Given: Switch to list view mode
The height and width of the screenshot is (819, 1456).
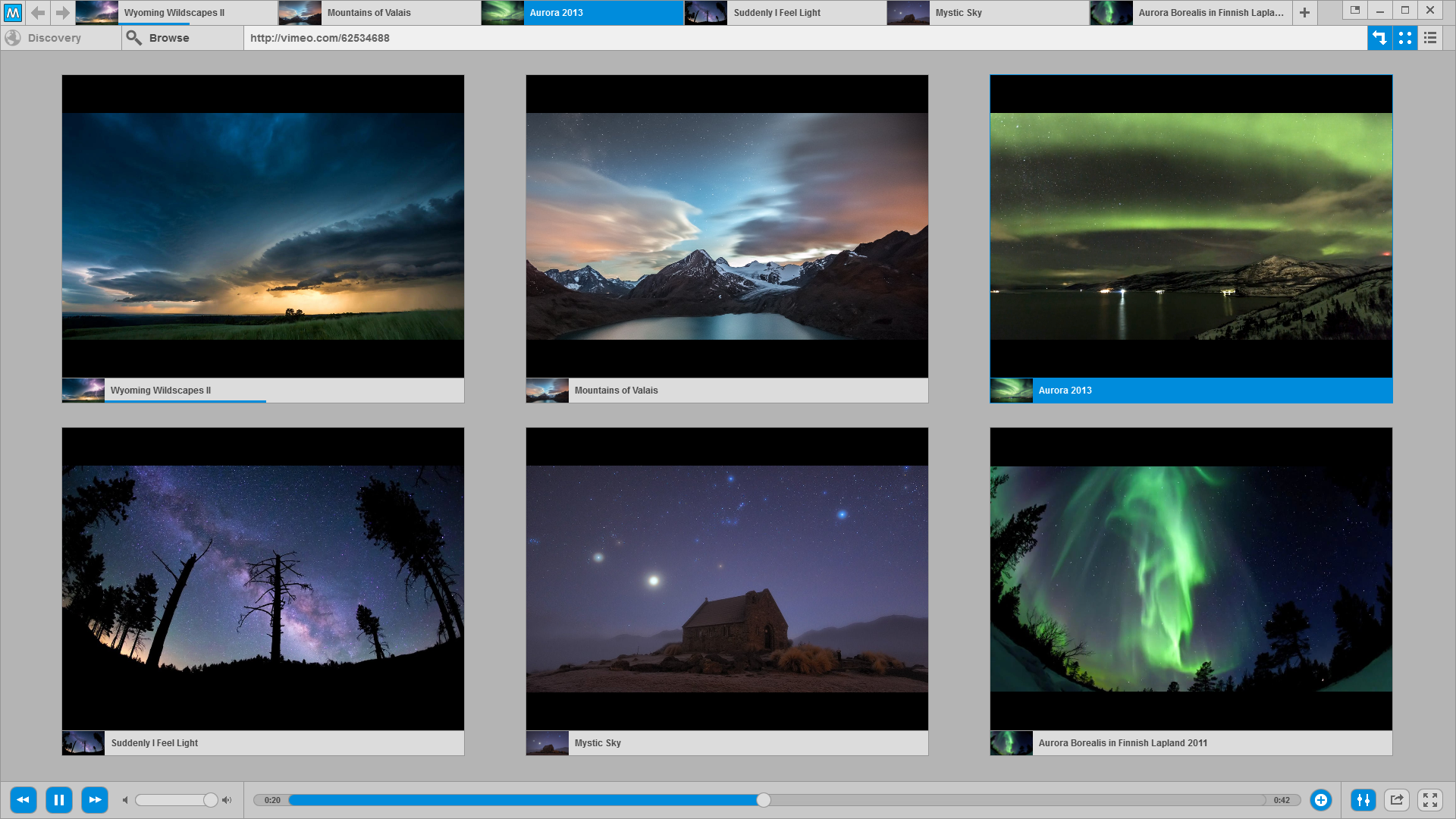Looking at the screenshot, I should 1430,38.
